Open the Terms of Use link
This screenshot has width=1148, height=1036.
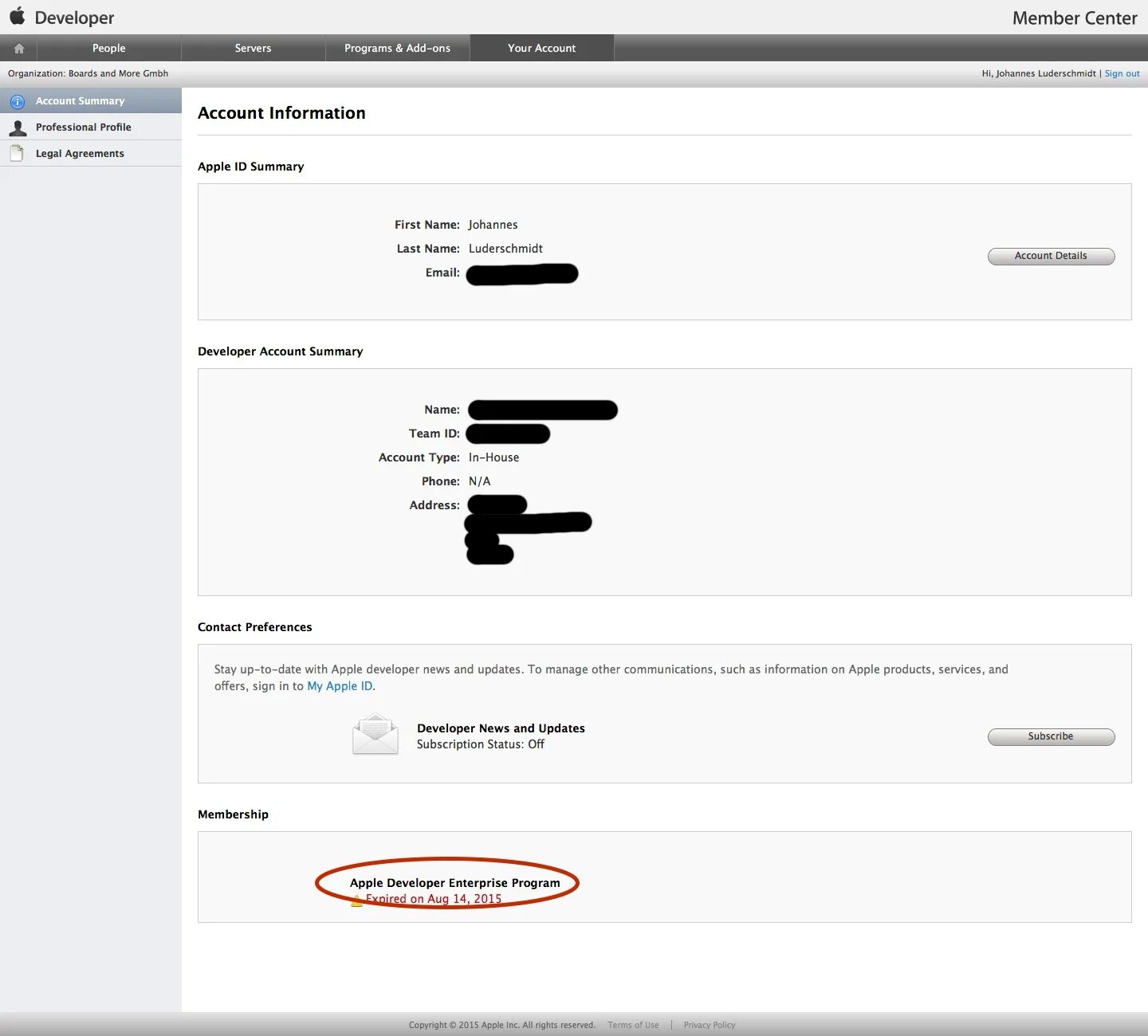coord(633,1025)
